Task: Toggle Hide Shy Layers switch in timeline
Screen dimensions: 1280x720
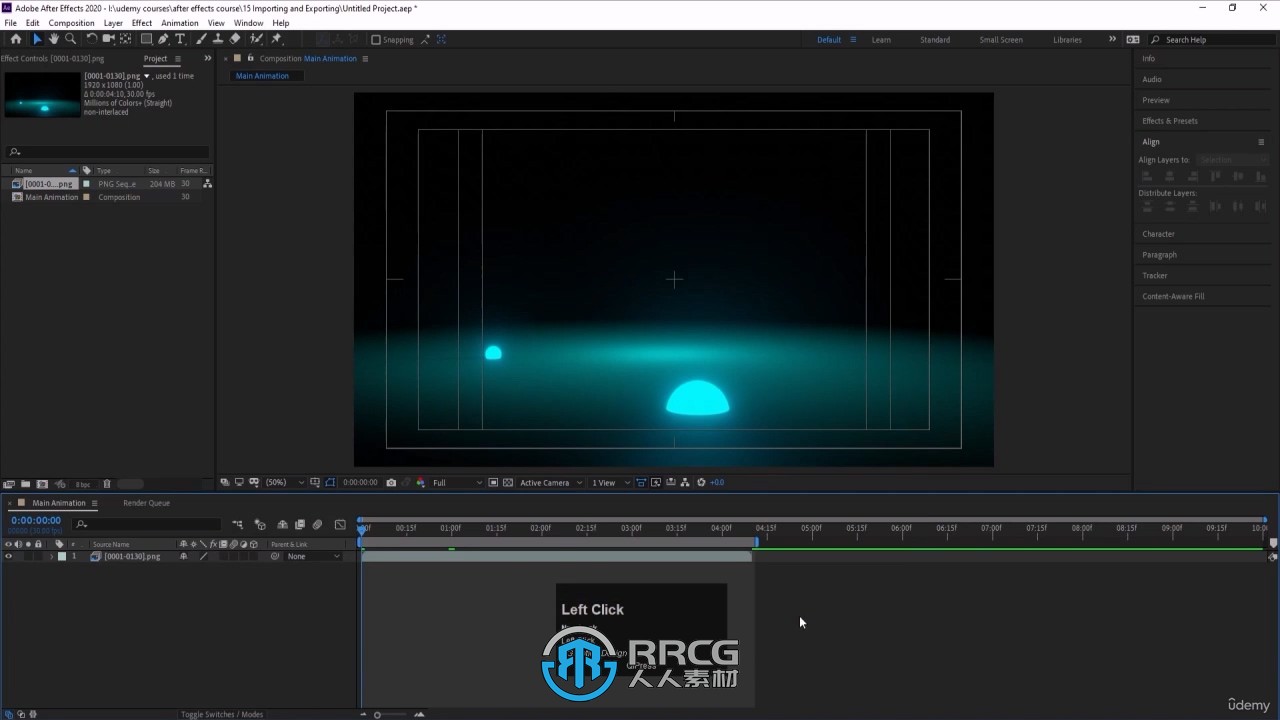Action: (282, 524)
